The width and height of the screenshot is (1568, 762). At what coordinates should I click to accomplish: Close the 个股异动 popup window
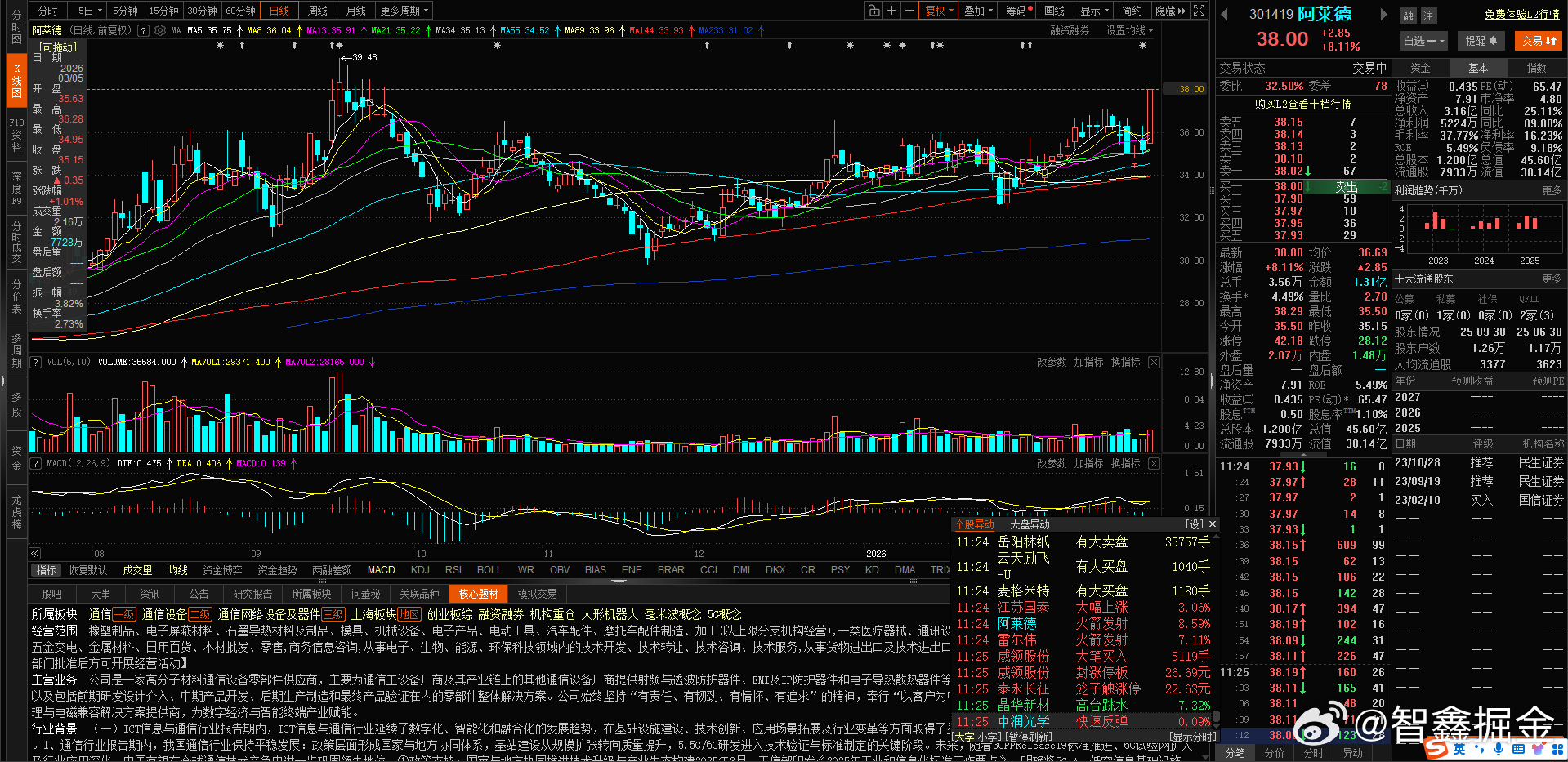(x=1213, y=524)
